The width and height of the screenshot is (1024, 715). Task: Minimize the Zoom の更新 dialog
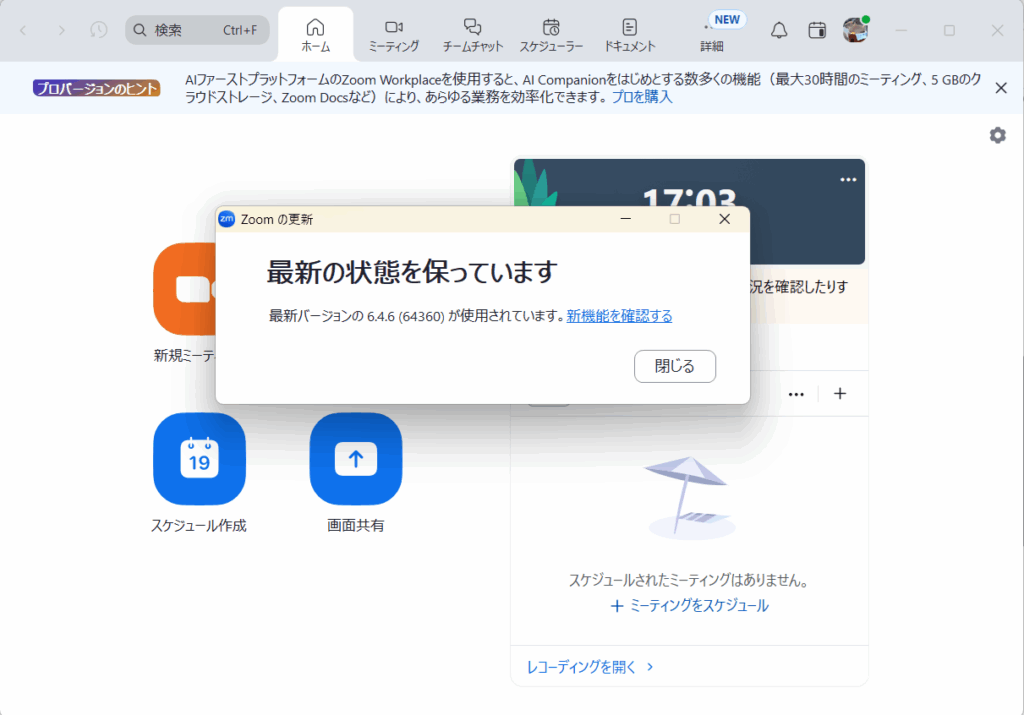point(626,219)
